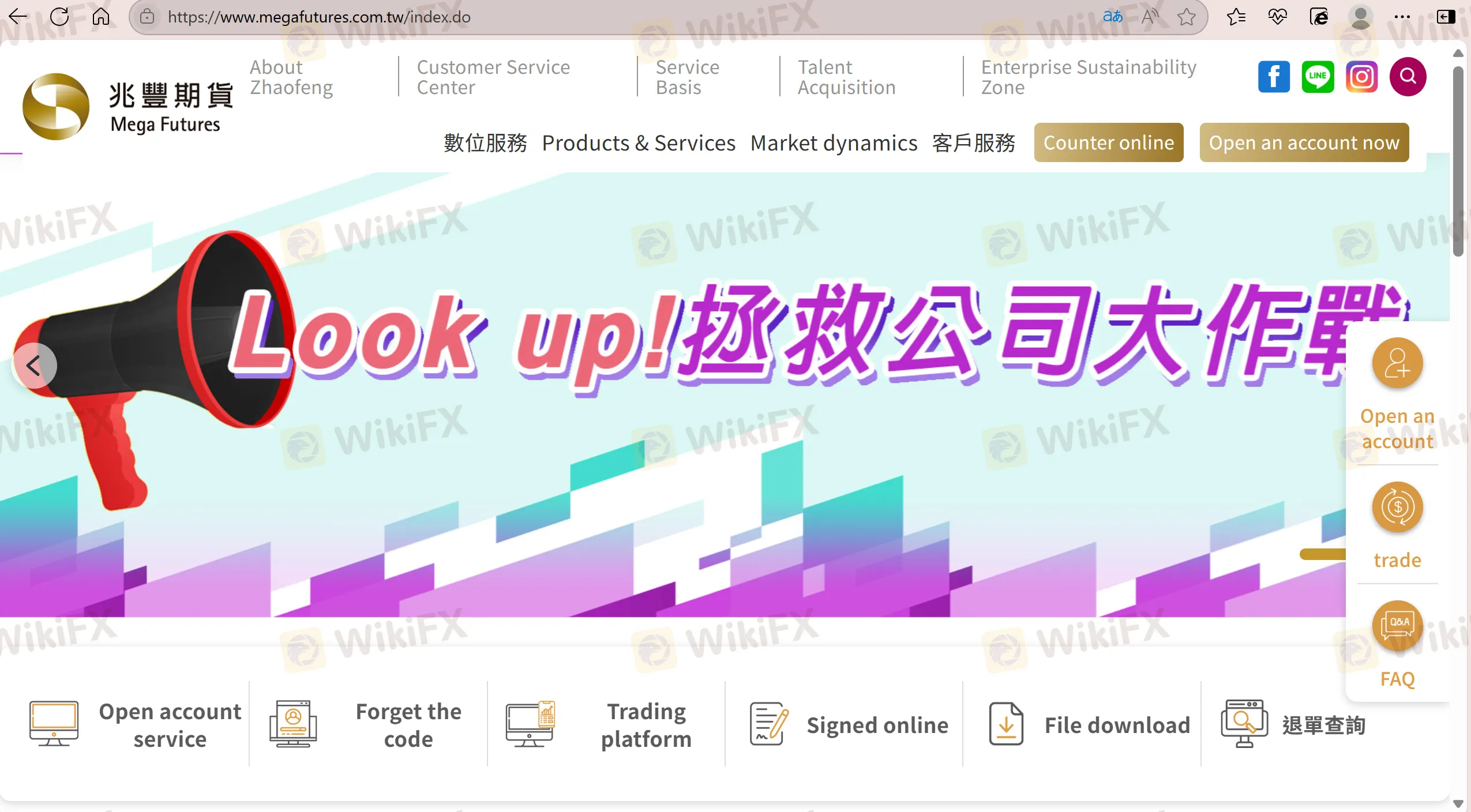Select the gold carousel slide indicator
The width and height of the screenshot is (1471, 812).
click(x=1322, y=554)
